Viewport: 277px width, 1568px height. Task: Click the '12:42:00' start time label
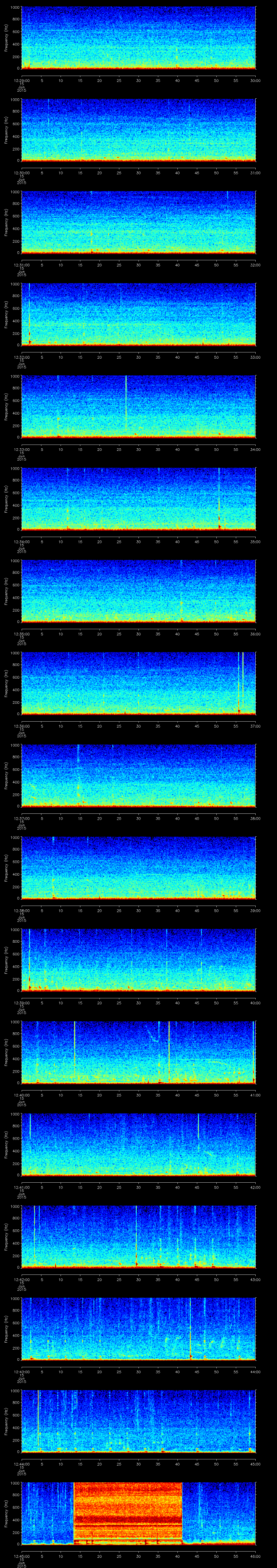[x=21, y=1279]
